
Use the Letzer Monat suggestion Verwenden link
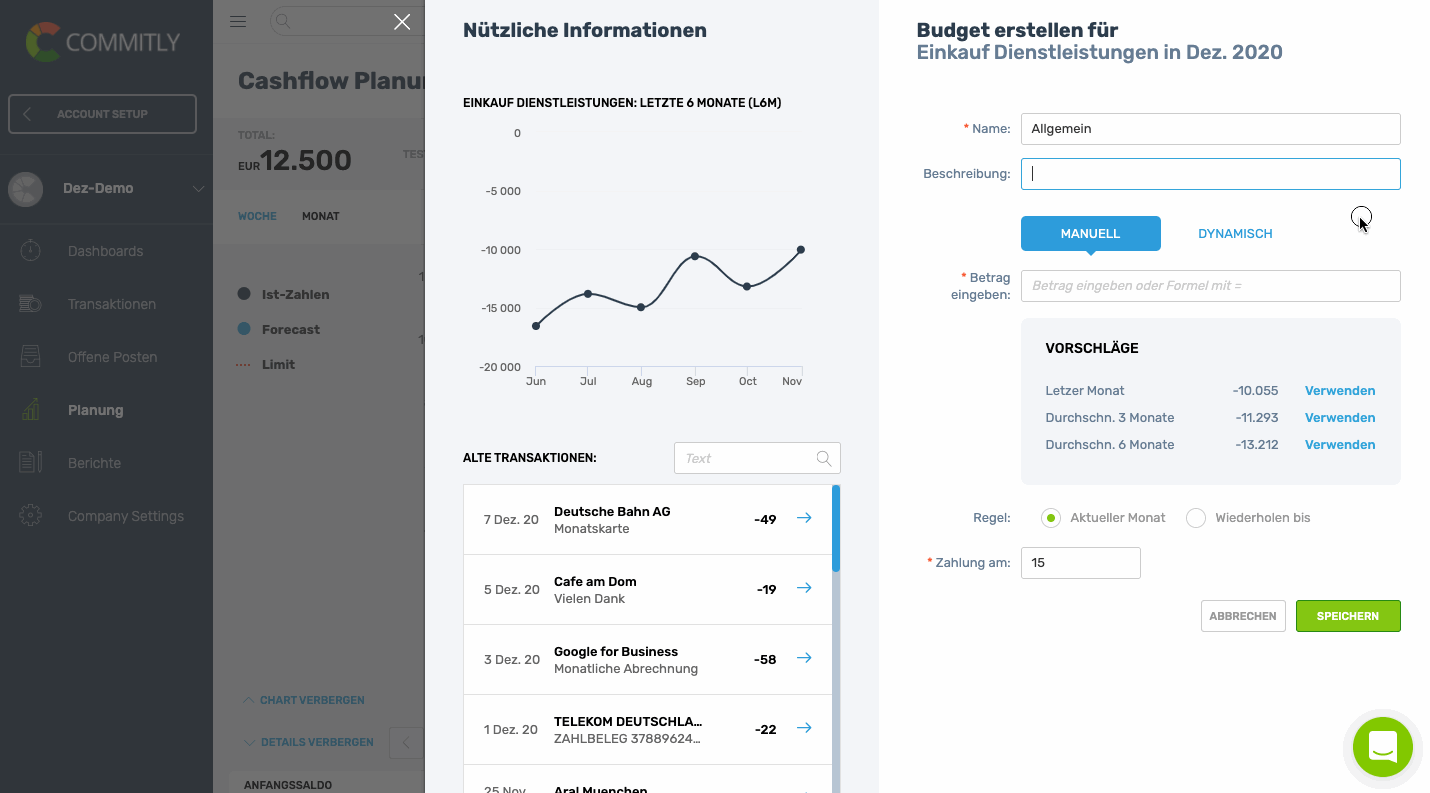pyautogui.click(x=1340, y=391)
